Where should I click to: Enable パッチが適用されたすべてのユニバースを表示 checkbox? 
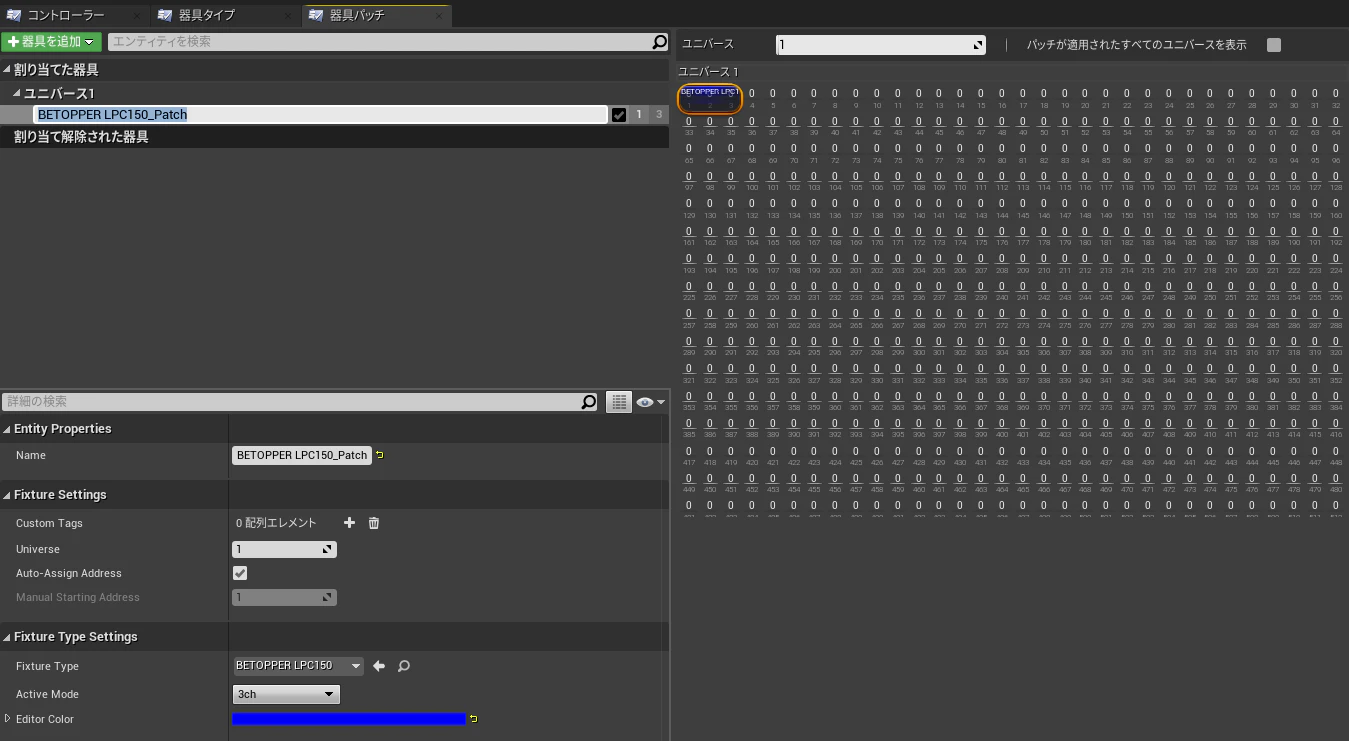pos(1273,45)
